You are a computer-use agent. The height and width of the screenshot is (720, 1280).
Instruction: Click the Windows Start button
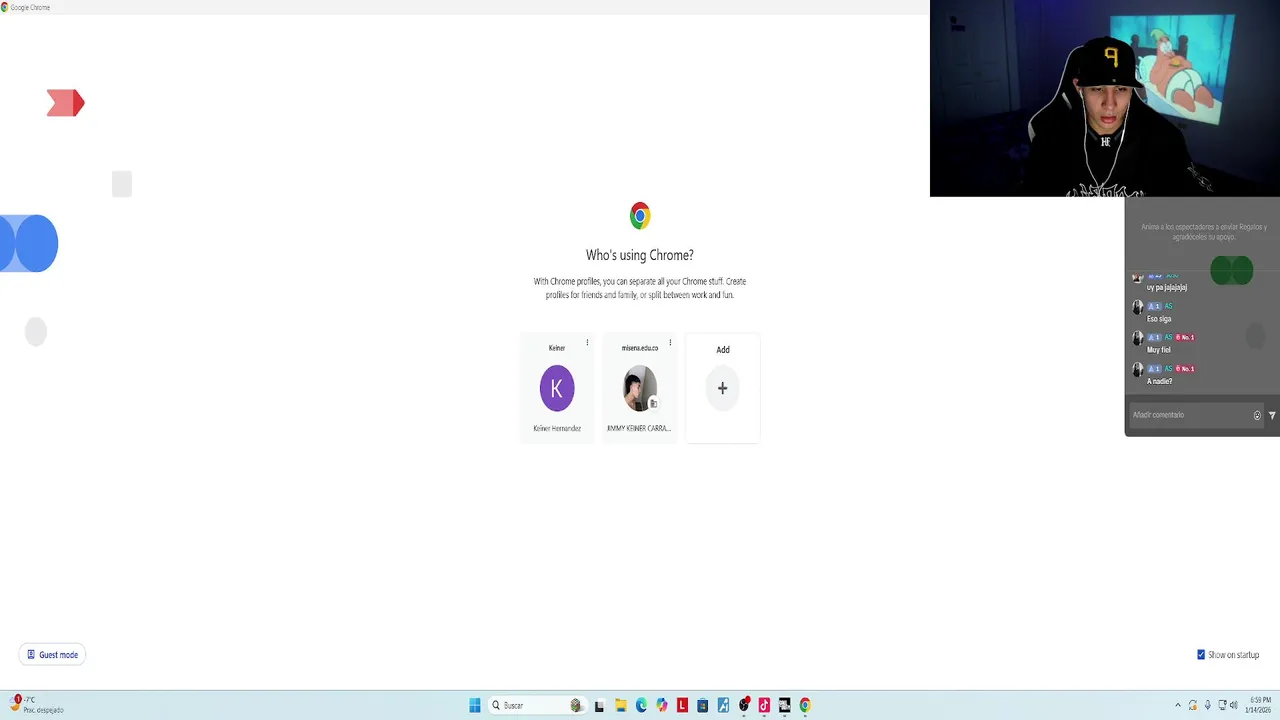tap(475, 705)
